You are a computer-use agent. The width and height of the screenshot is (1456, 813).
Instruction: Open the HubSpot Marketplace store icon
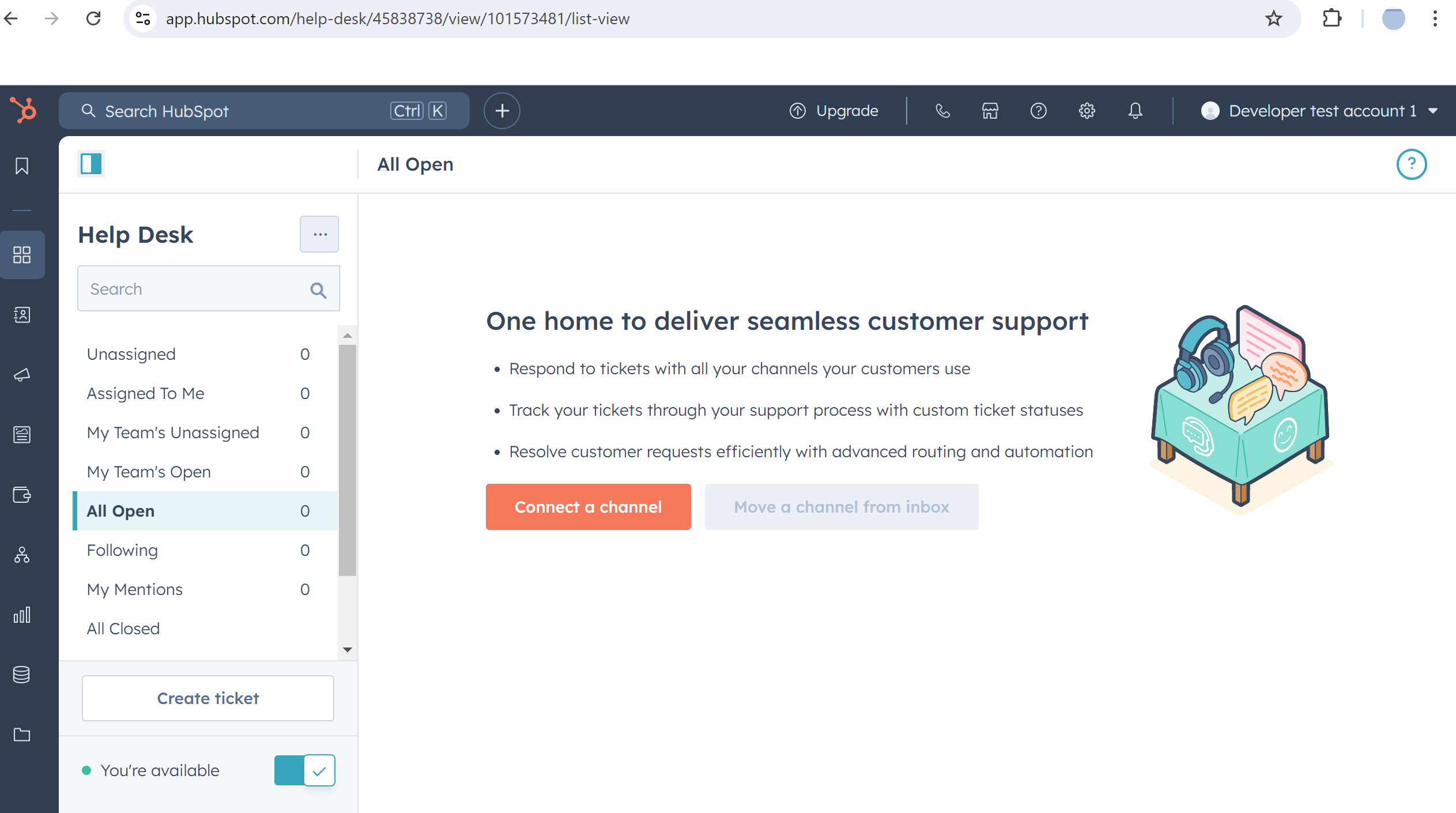(990, 111)
